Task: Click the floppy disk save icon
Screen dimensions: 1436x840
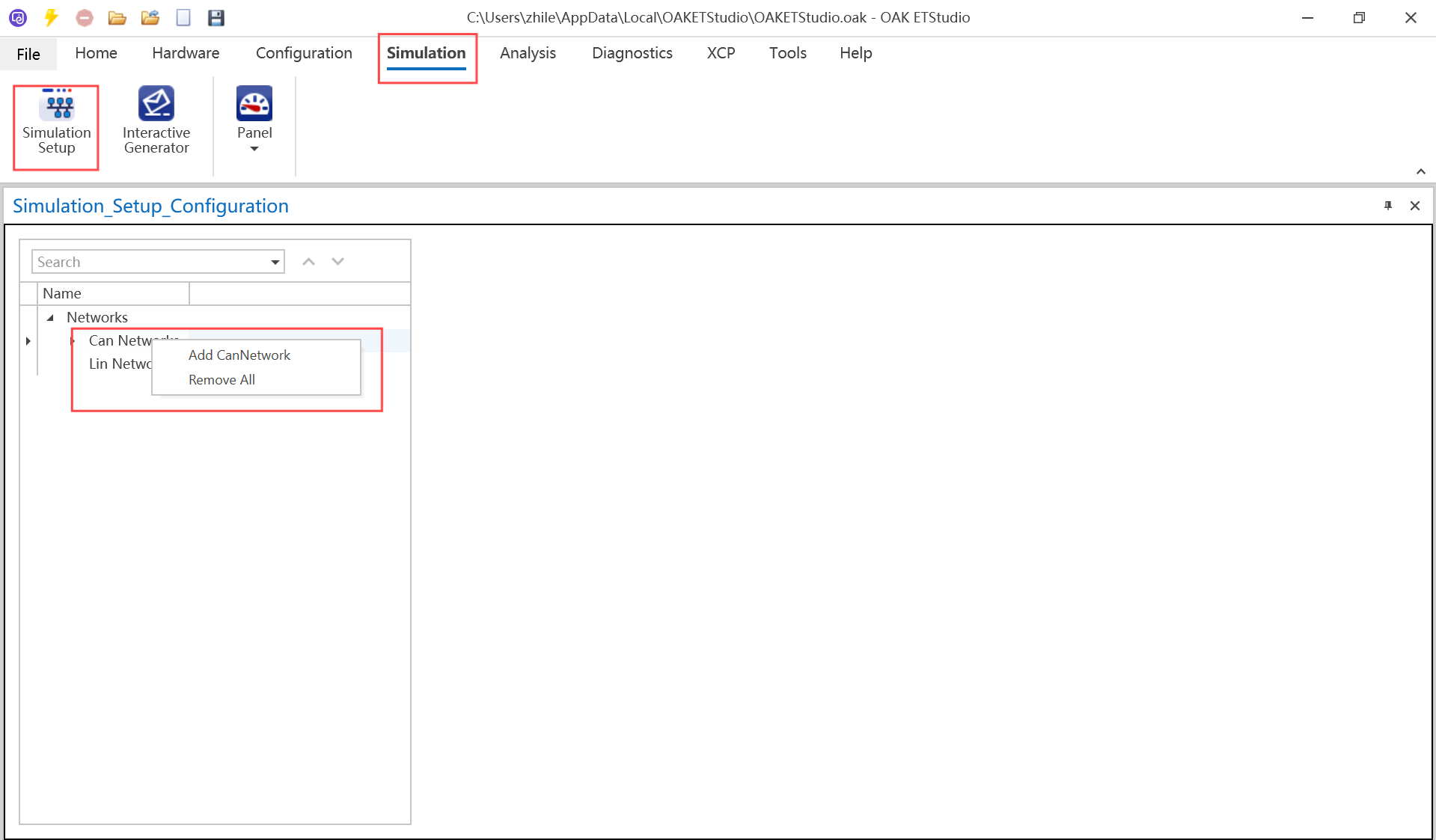Action: coord(216,17)
